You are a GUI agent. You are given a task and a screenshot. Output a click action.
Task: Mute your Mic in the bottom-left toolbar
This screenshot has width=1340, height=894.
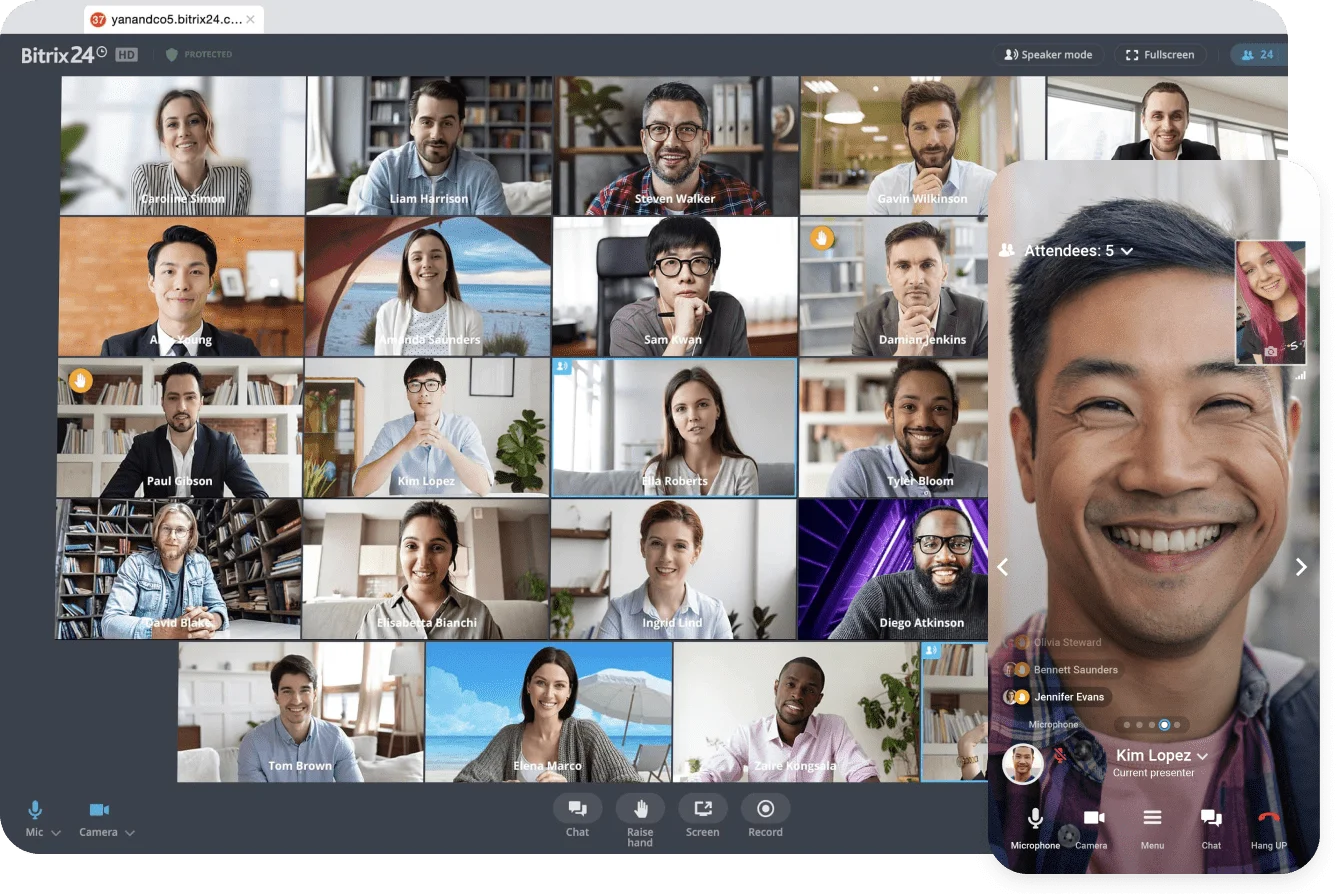click(36, 810)
